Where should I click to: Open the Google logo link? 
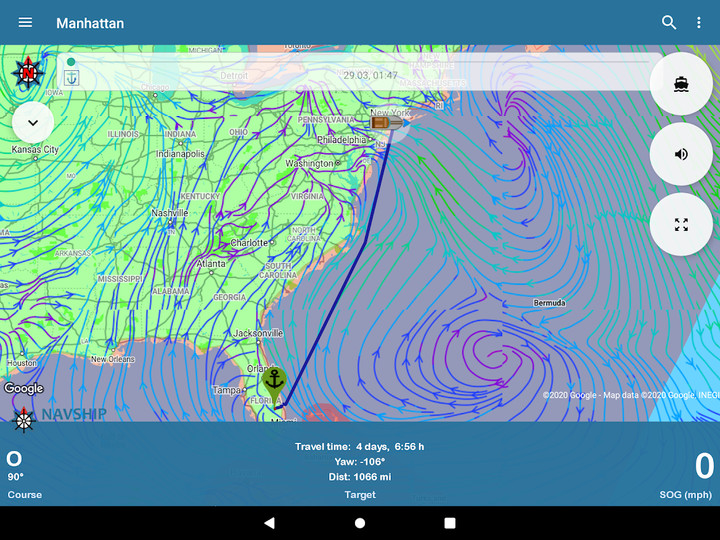[24, 388]
